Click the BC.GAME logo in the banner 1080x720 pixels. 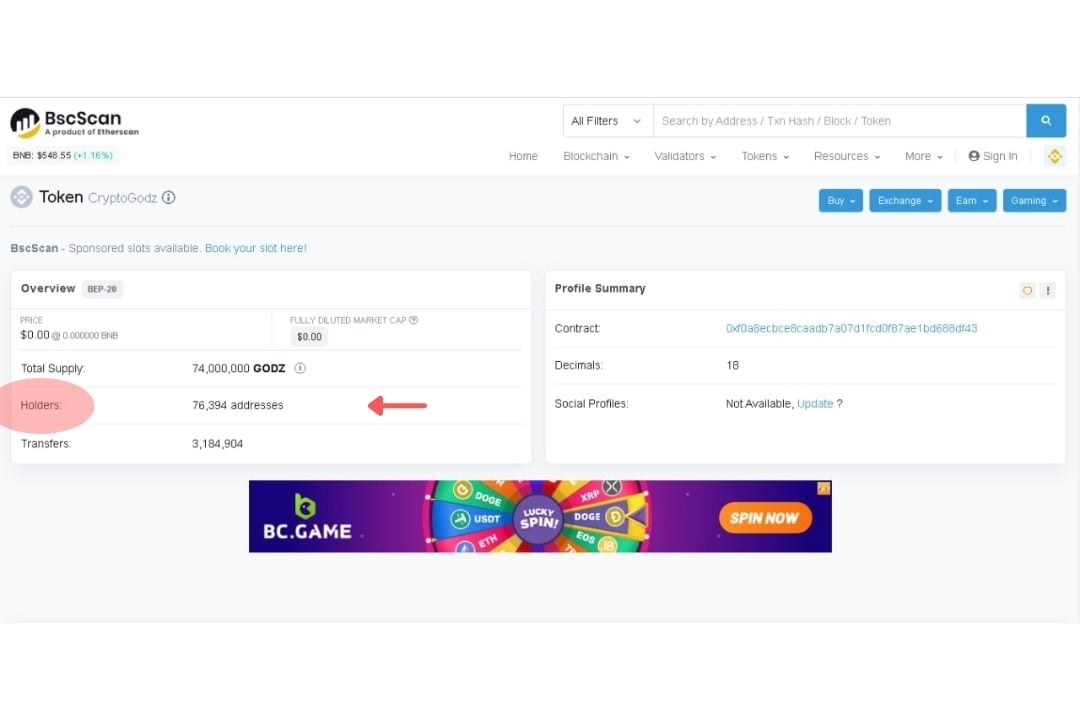click(307, 517)
